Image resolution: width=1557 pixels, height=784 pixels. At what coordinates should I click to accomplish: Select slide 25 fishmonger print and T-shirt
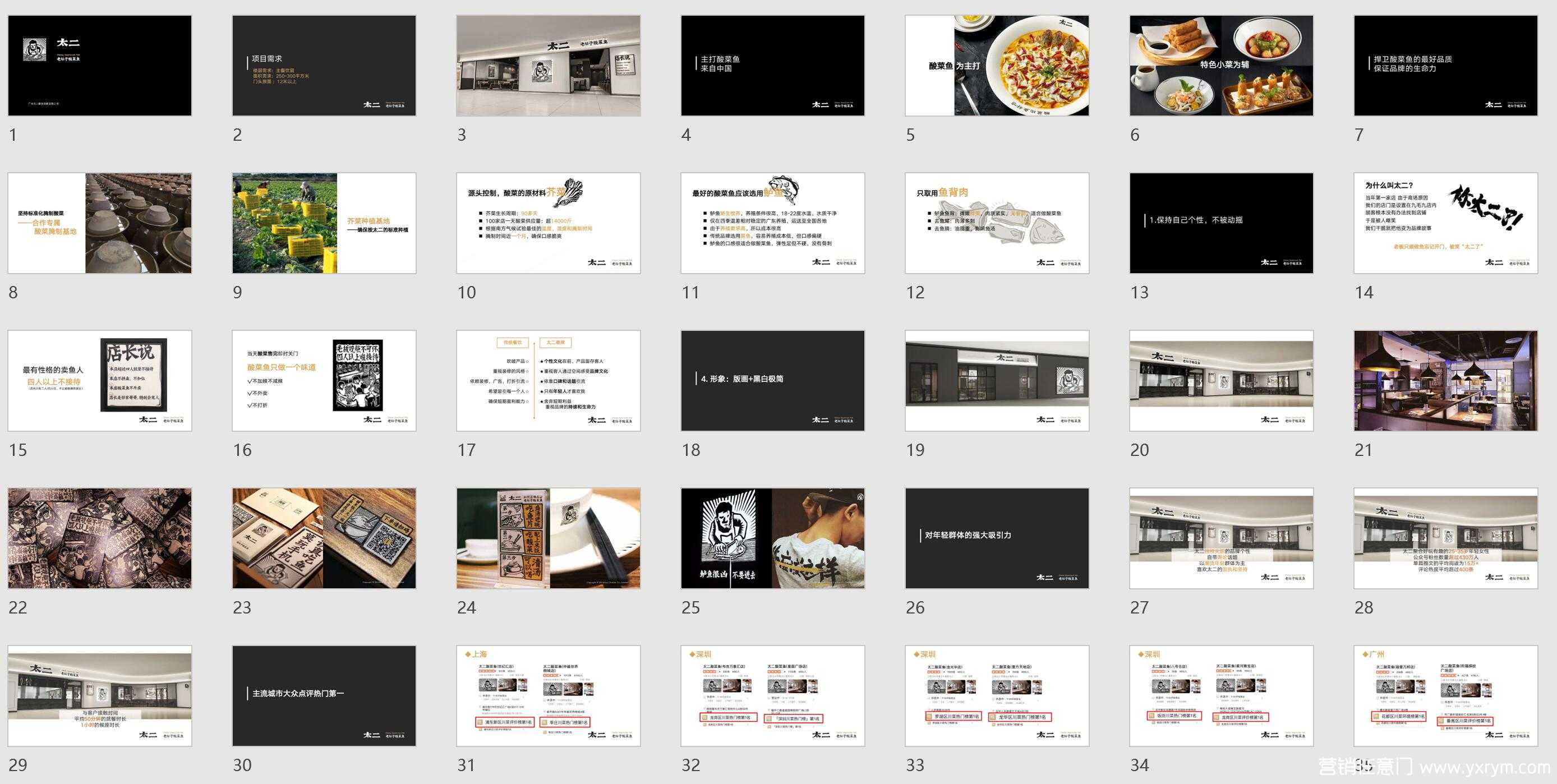(x=772, y=538)
